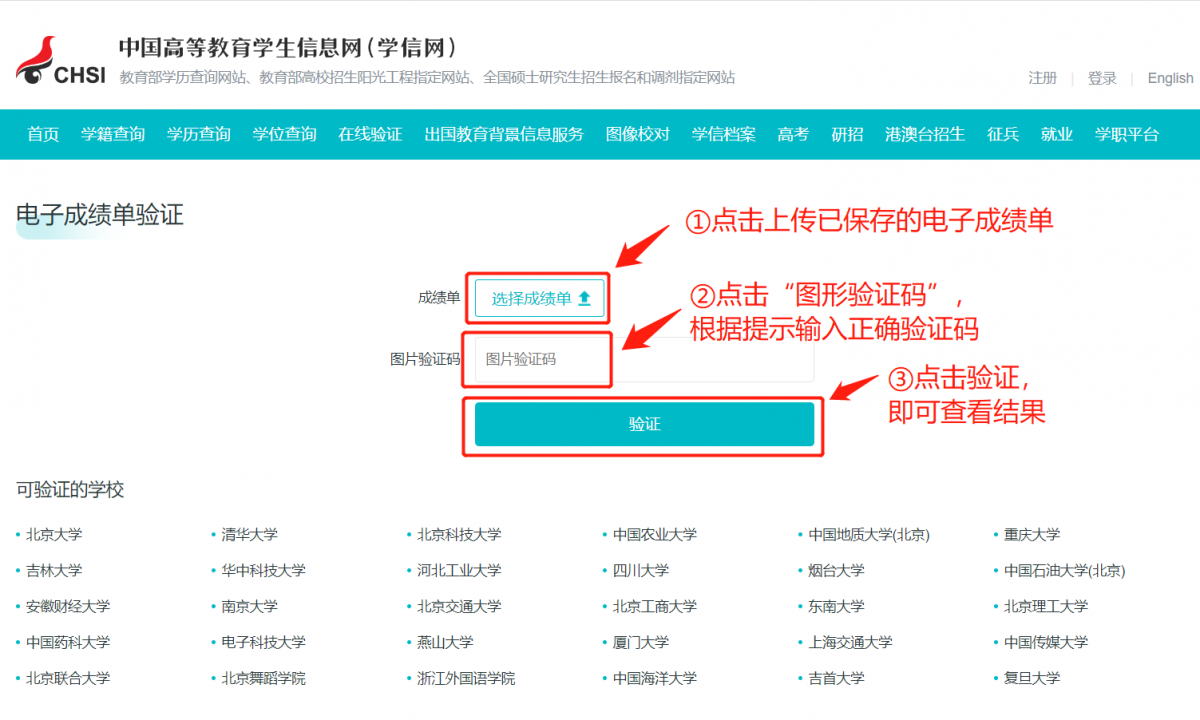Open 在线验证 in the navigation bar
The width and height of the screenshot is (1200, 720).
(x=370, y=134)
